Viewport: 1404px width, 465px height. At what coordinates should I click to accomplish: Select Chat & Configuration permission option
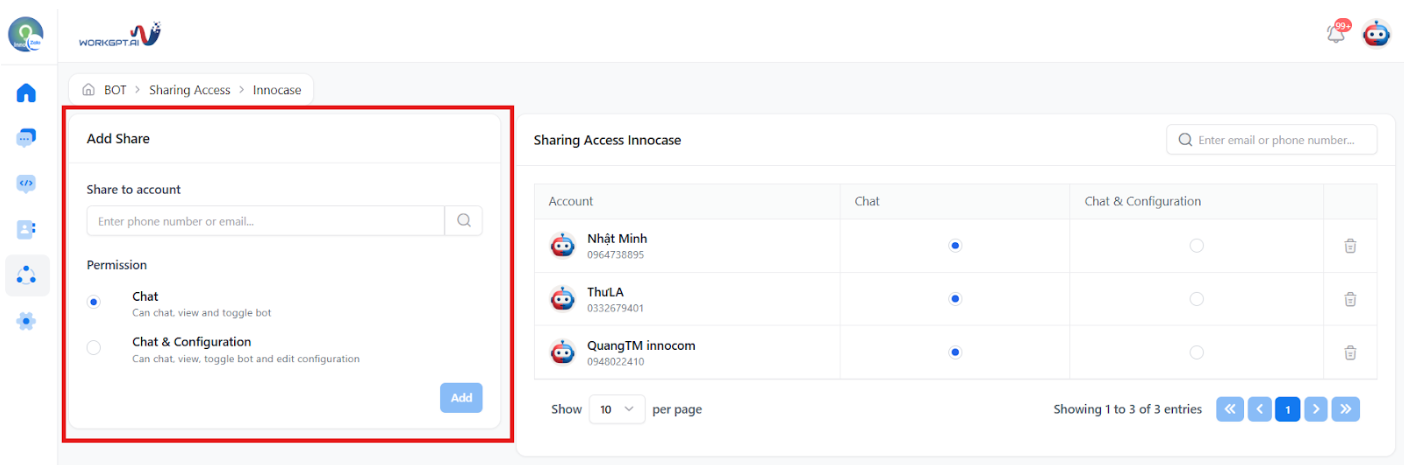coord(94,348)
